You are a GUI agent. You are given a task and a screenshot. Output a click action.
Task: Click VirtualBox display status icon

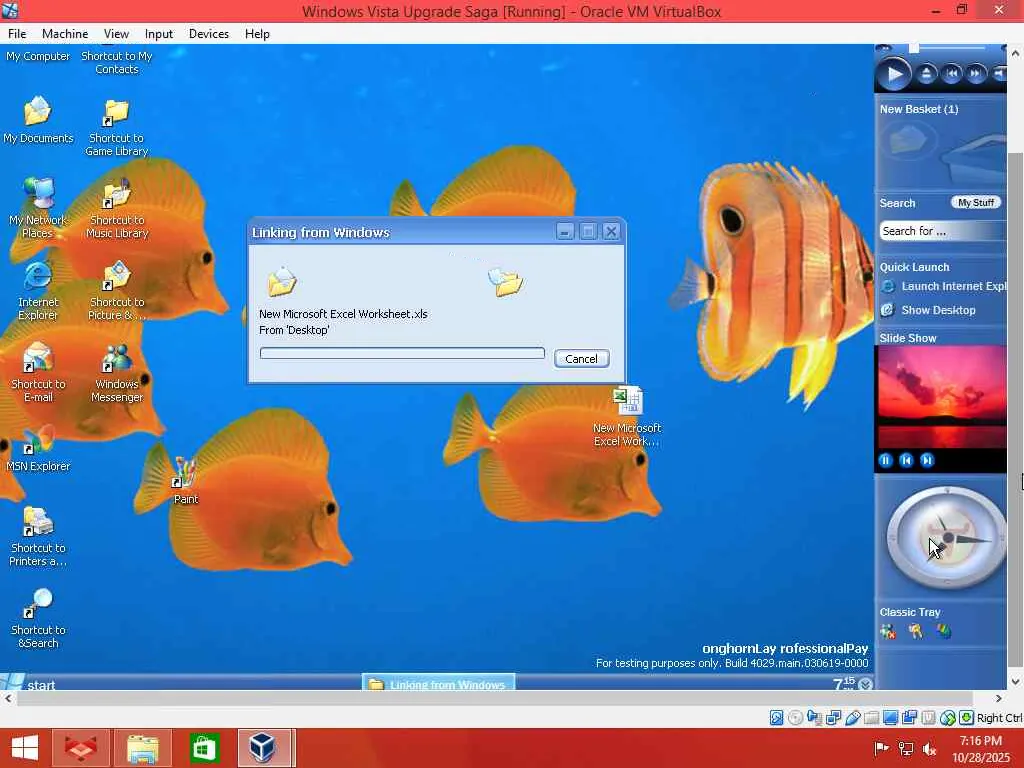click(x=890, y=718)
